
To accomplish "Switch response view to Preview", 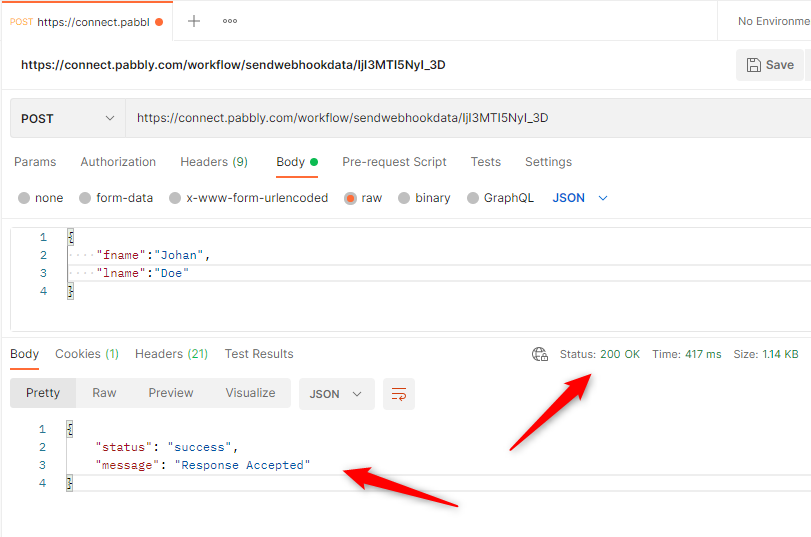I will 171,393.
